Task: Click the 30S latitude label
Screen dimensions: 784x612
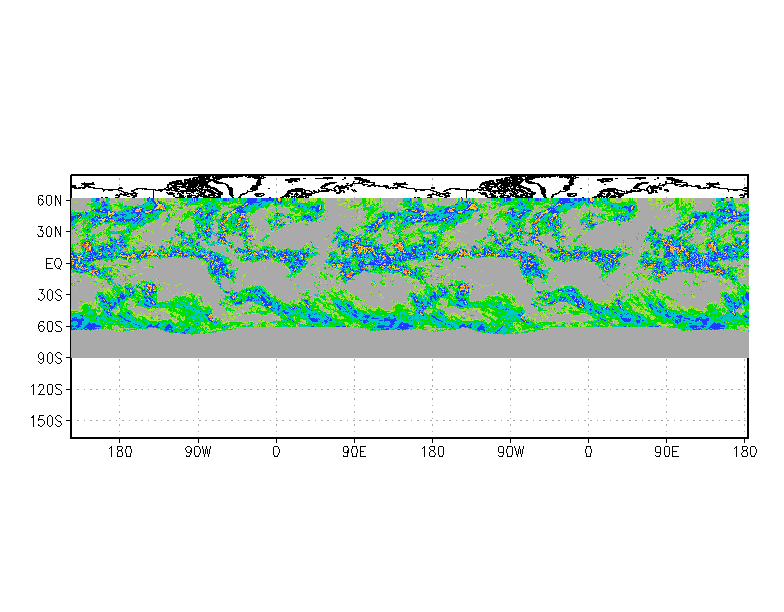Action: tap(50, 295)
